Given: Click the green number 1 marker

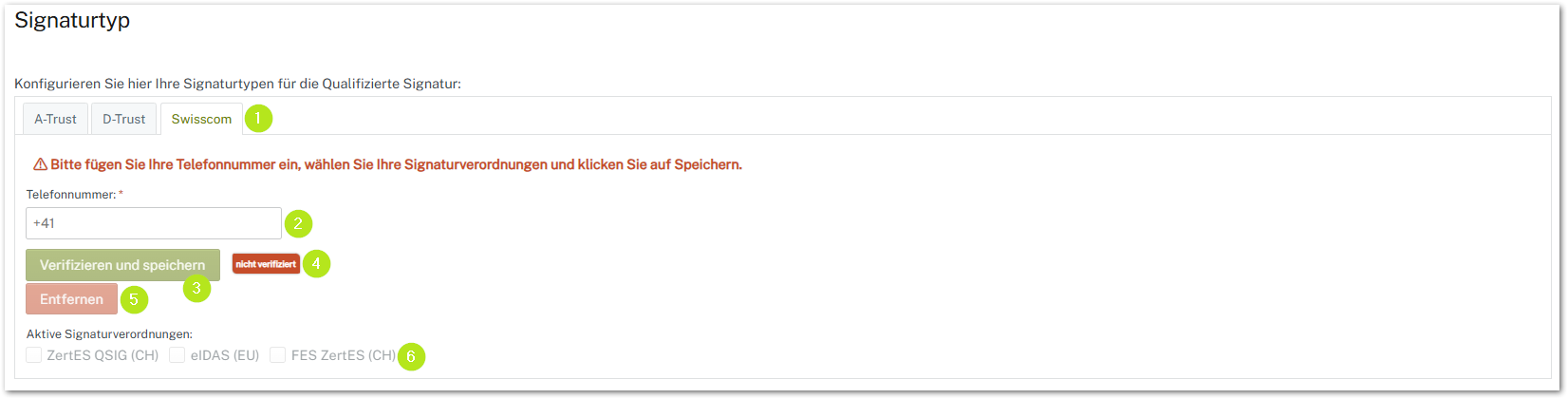Looking at the screenshot, I should [258, 119].
